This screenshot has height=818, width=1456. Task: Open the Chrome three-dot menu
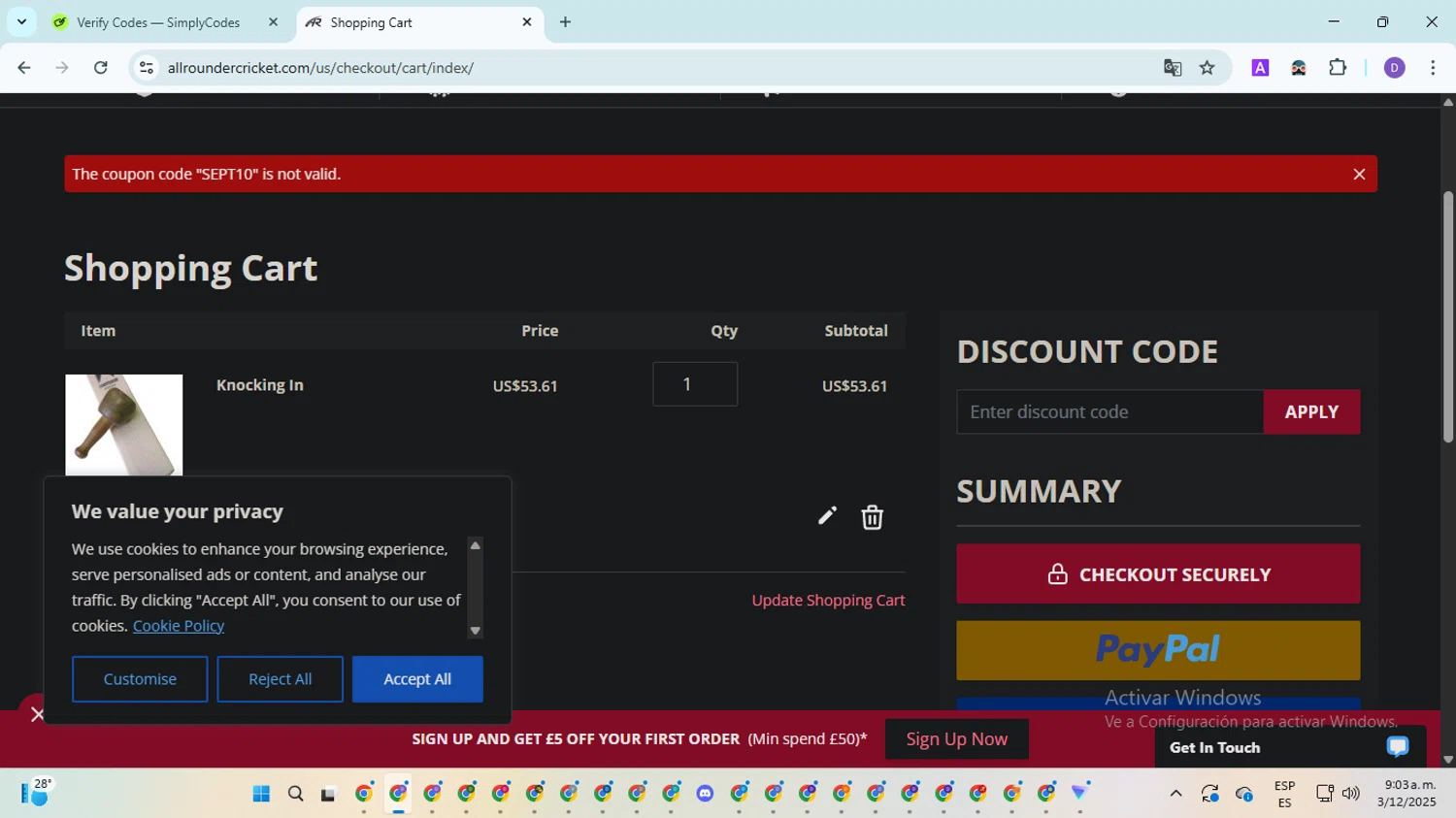(1433, 68)
